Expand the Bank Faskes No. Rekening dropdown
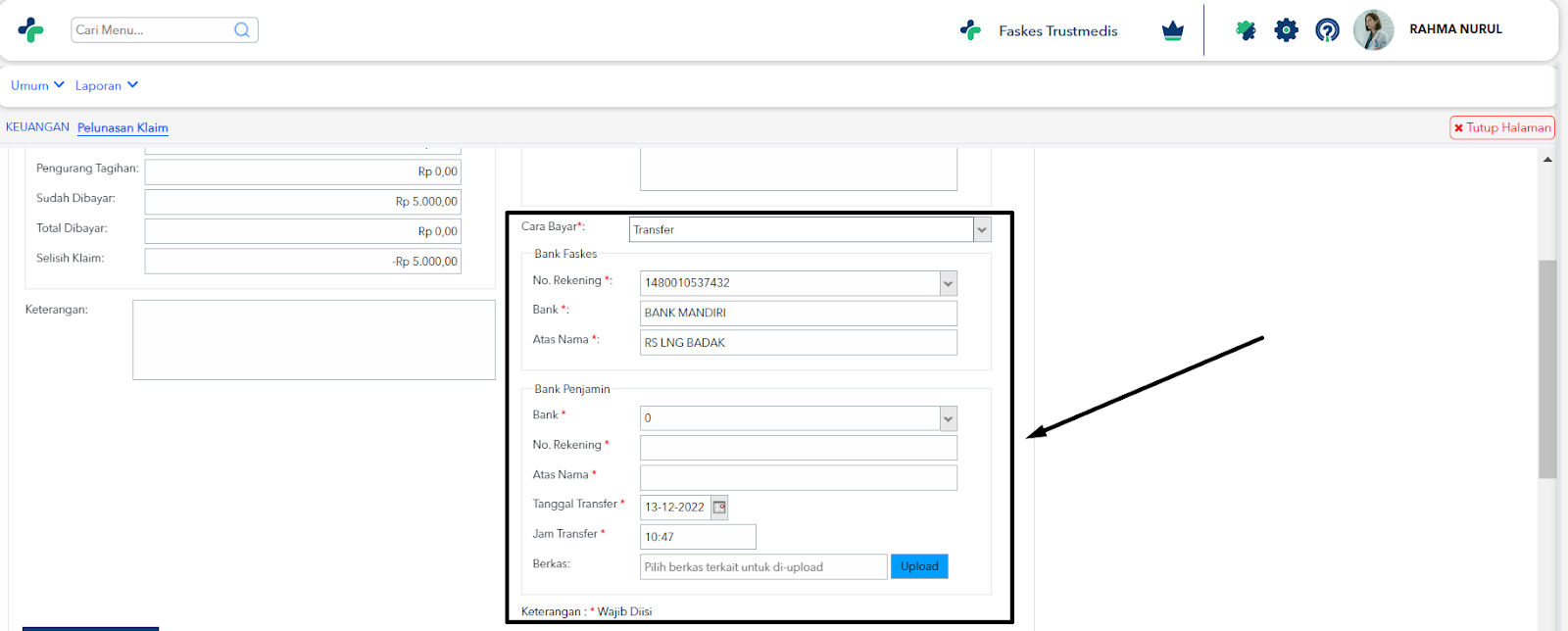Screen dimensions: 1568x631 [x=948, y=283]
